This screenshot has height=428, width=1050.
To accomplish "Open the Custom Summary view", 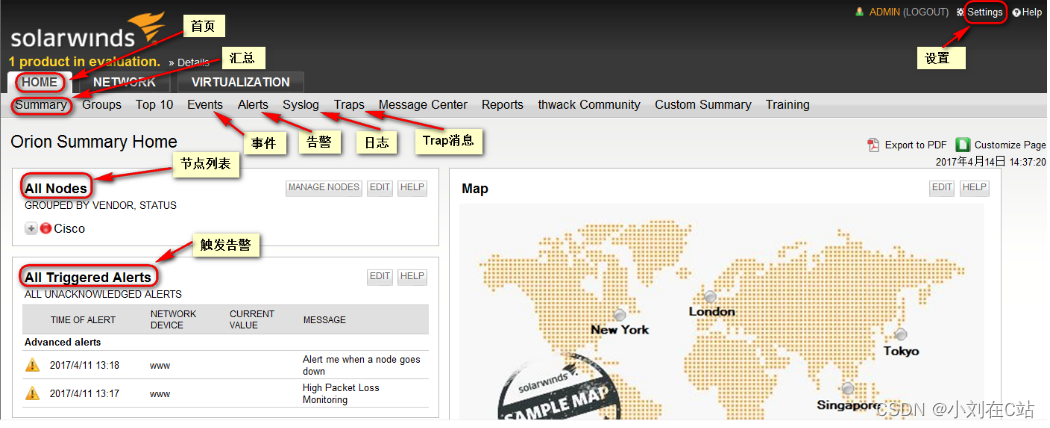I will (x=703, y=104).
